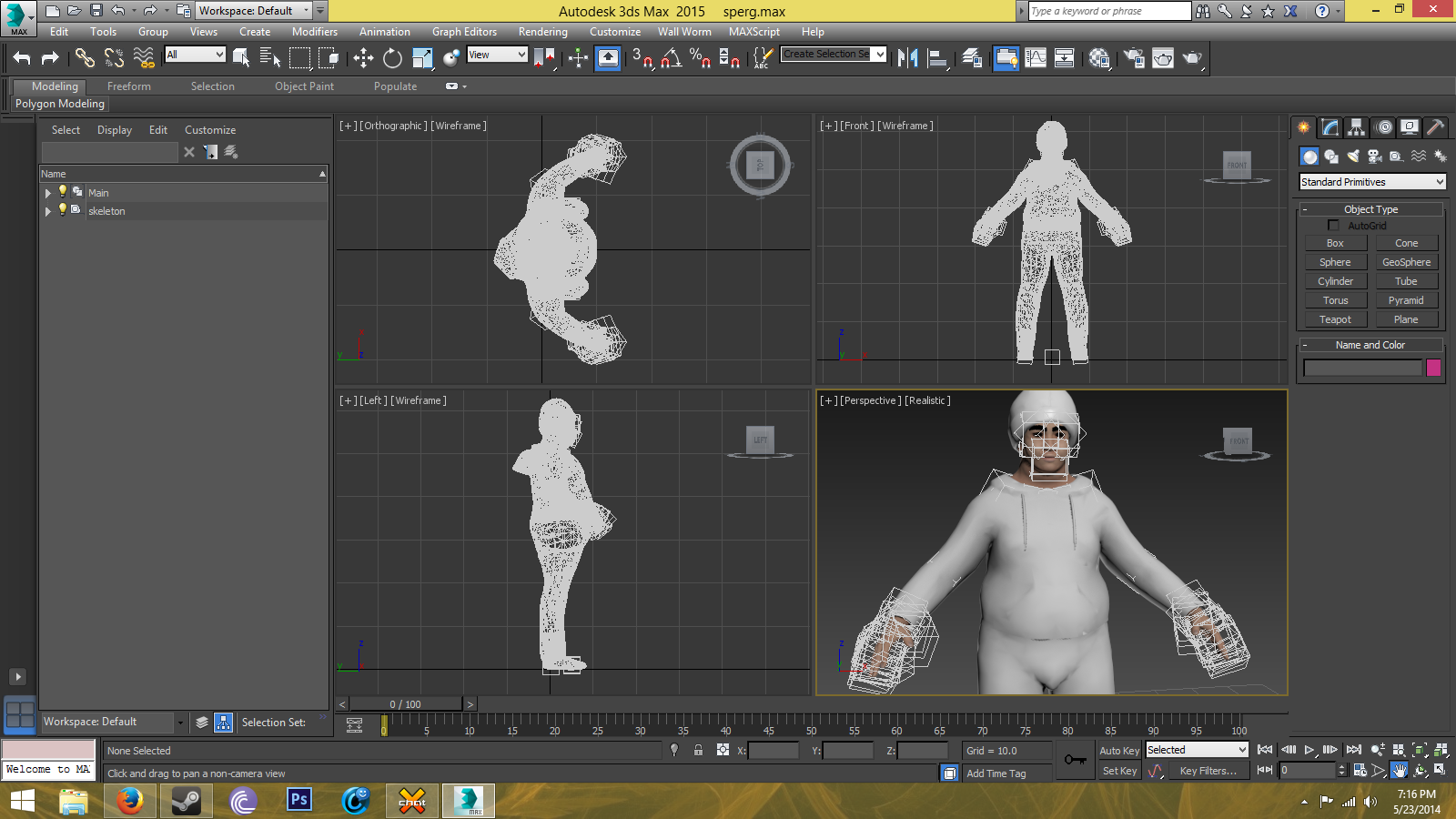
Task: Click the object Name input field
Action: (x=1362, y=368)
